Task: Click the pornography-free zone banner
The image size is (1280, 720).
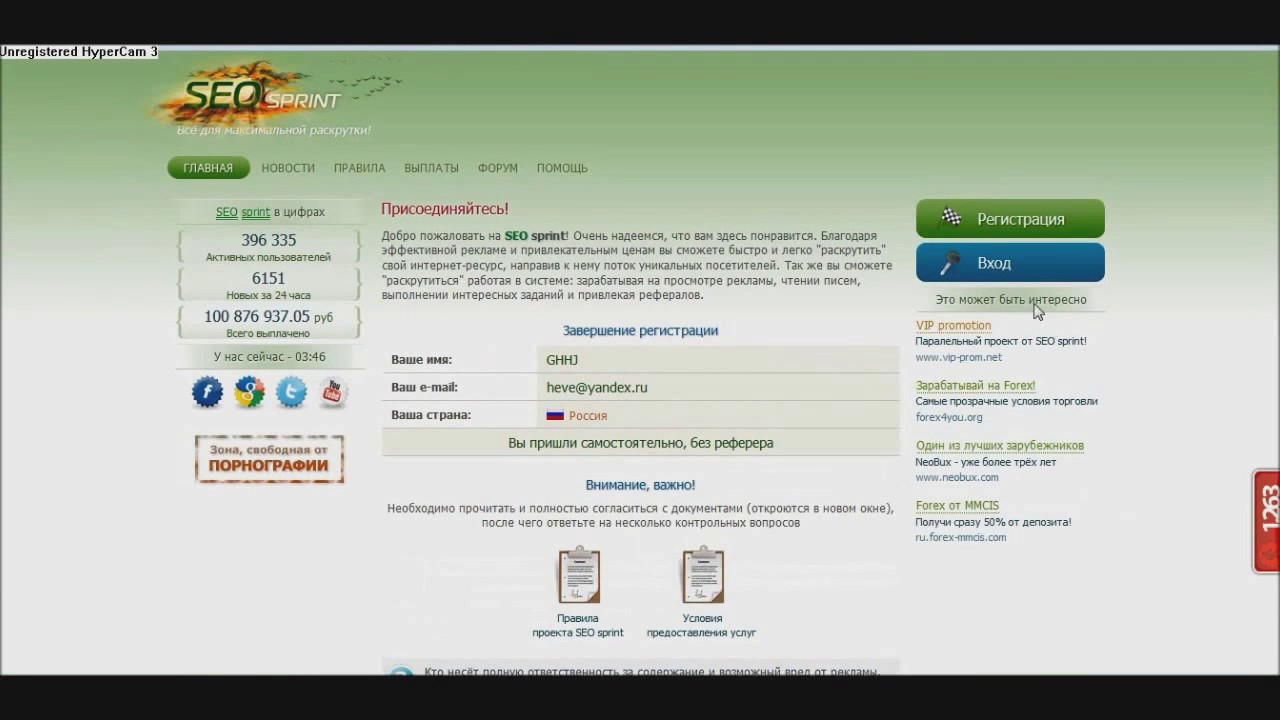Action: coord(269,459)
